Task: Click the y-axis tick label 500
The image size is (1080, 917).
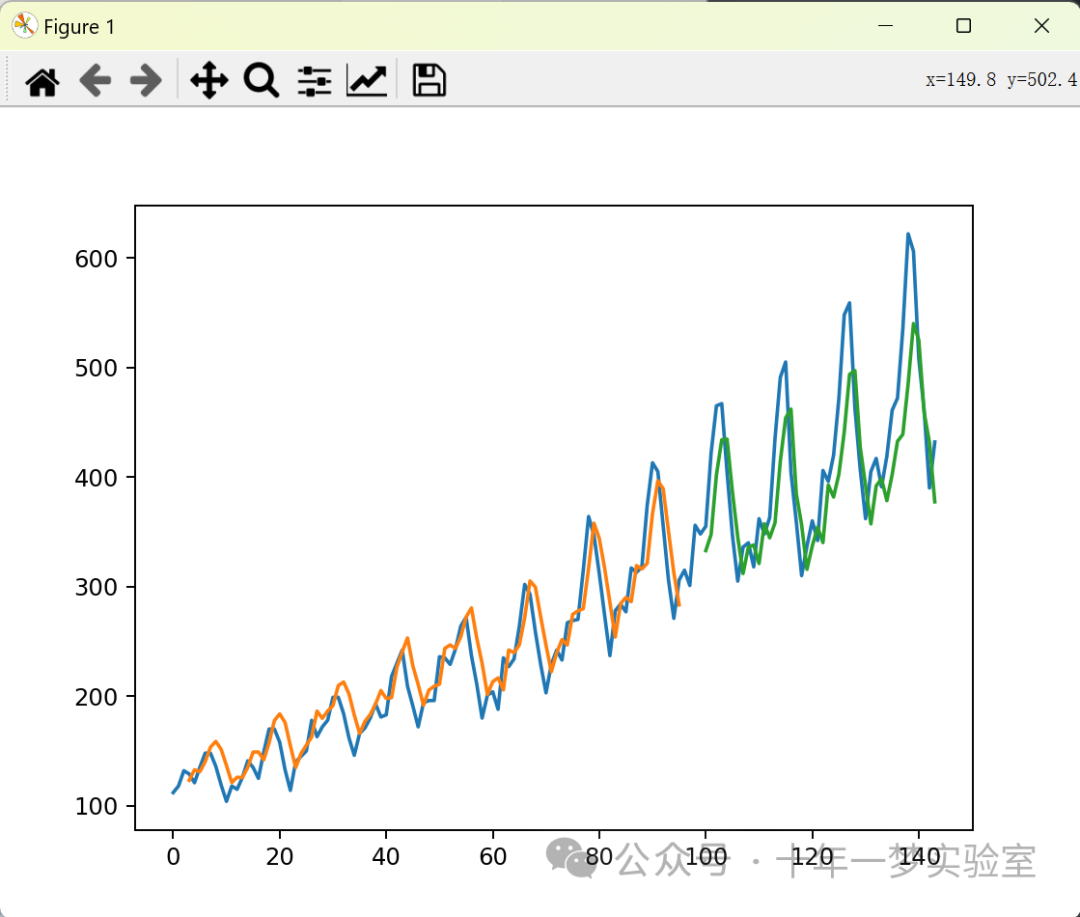Action: (x=96, y=368)
